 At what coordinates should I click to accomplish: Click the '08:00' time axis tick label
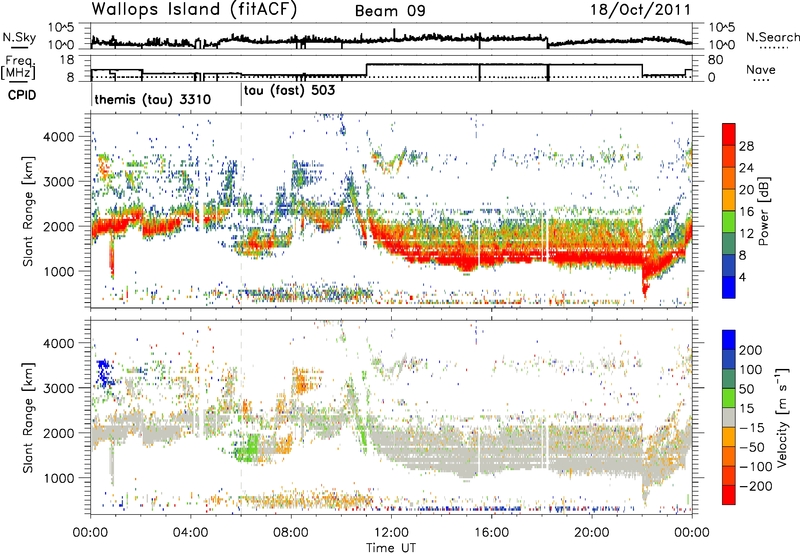coord(291,533)
